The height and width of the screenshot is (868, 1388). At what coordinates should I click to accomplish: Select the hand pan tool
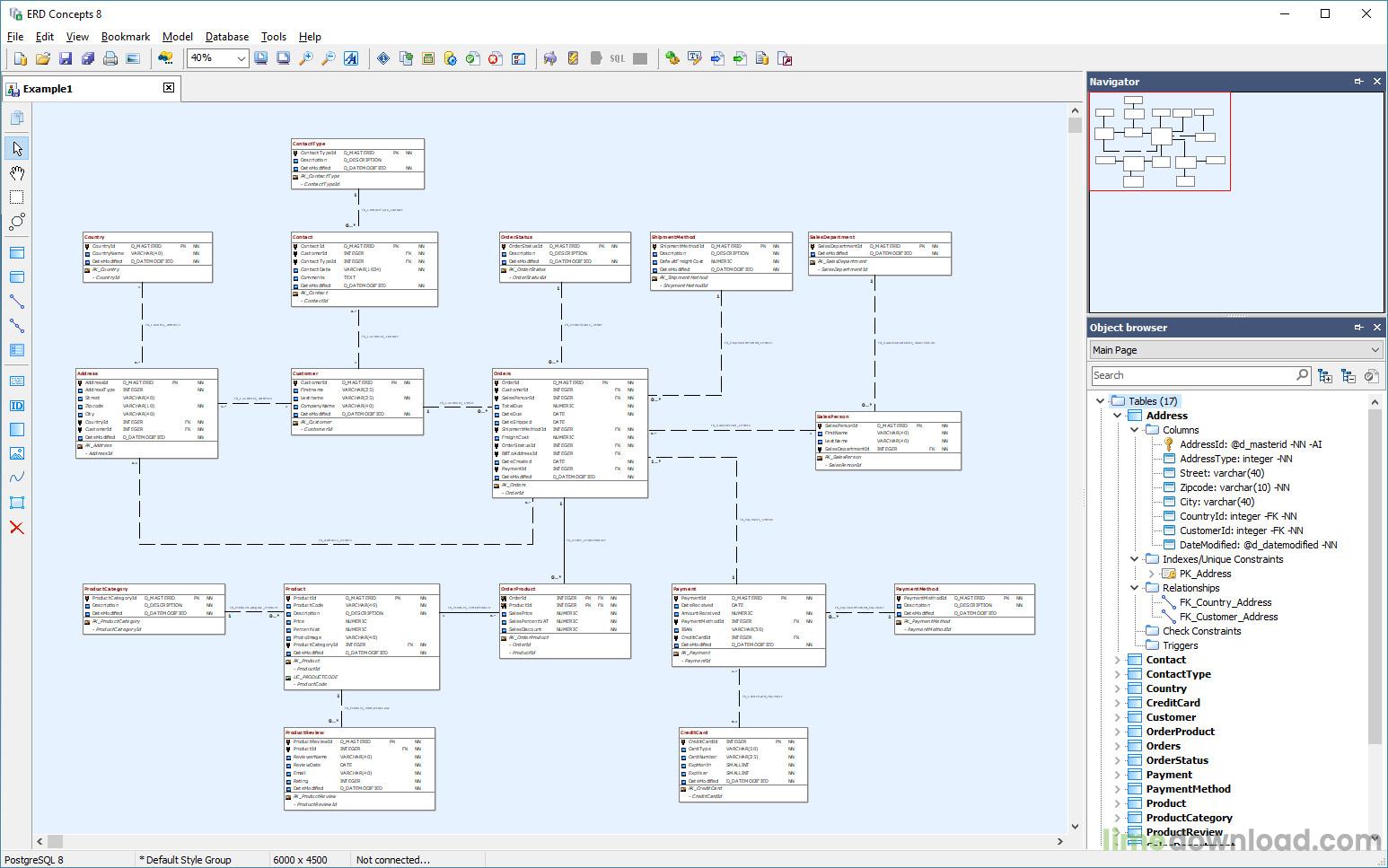[x=17, y=172]
